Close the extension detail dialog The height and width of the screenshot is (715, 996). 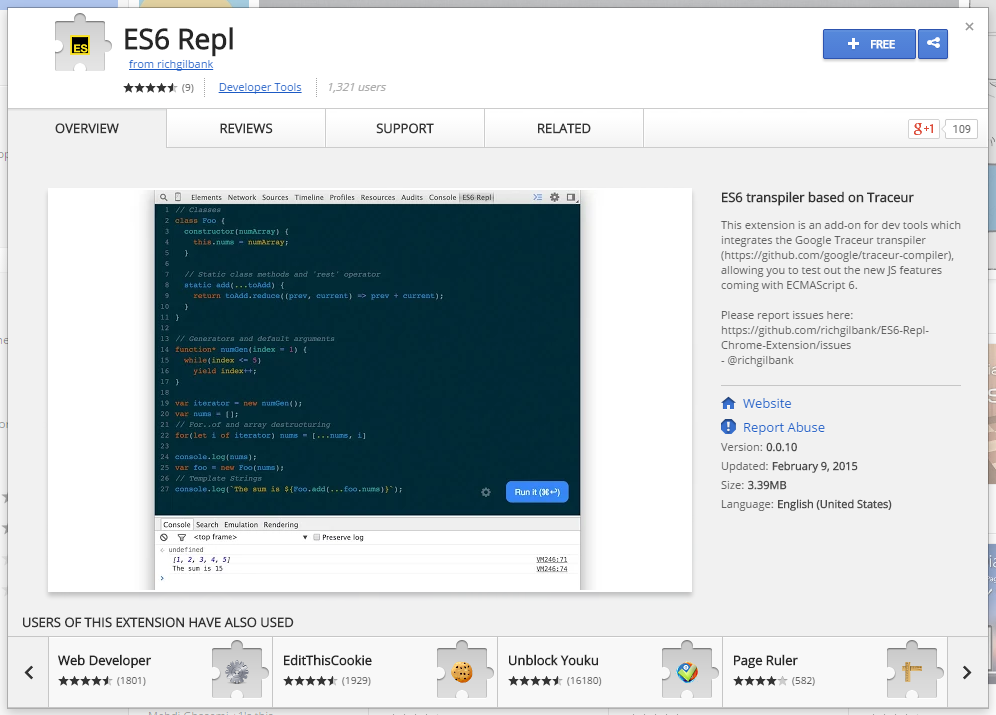tap(969, 27)
